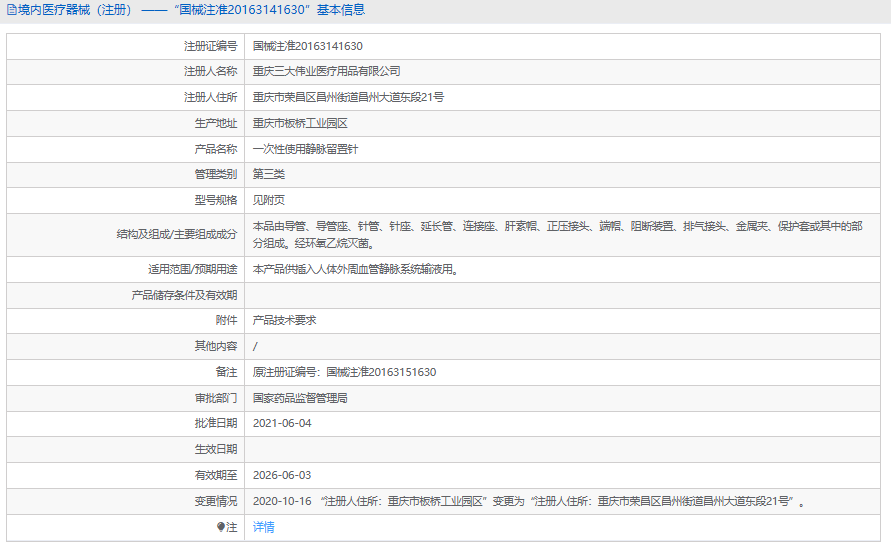Select address 重庆市荣昌区昌州街道昌州大道东段21号 in 注册人住所 row
891x545 pixels.
point(348,97)
